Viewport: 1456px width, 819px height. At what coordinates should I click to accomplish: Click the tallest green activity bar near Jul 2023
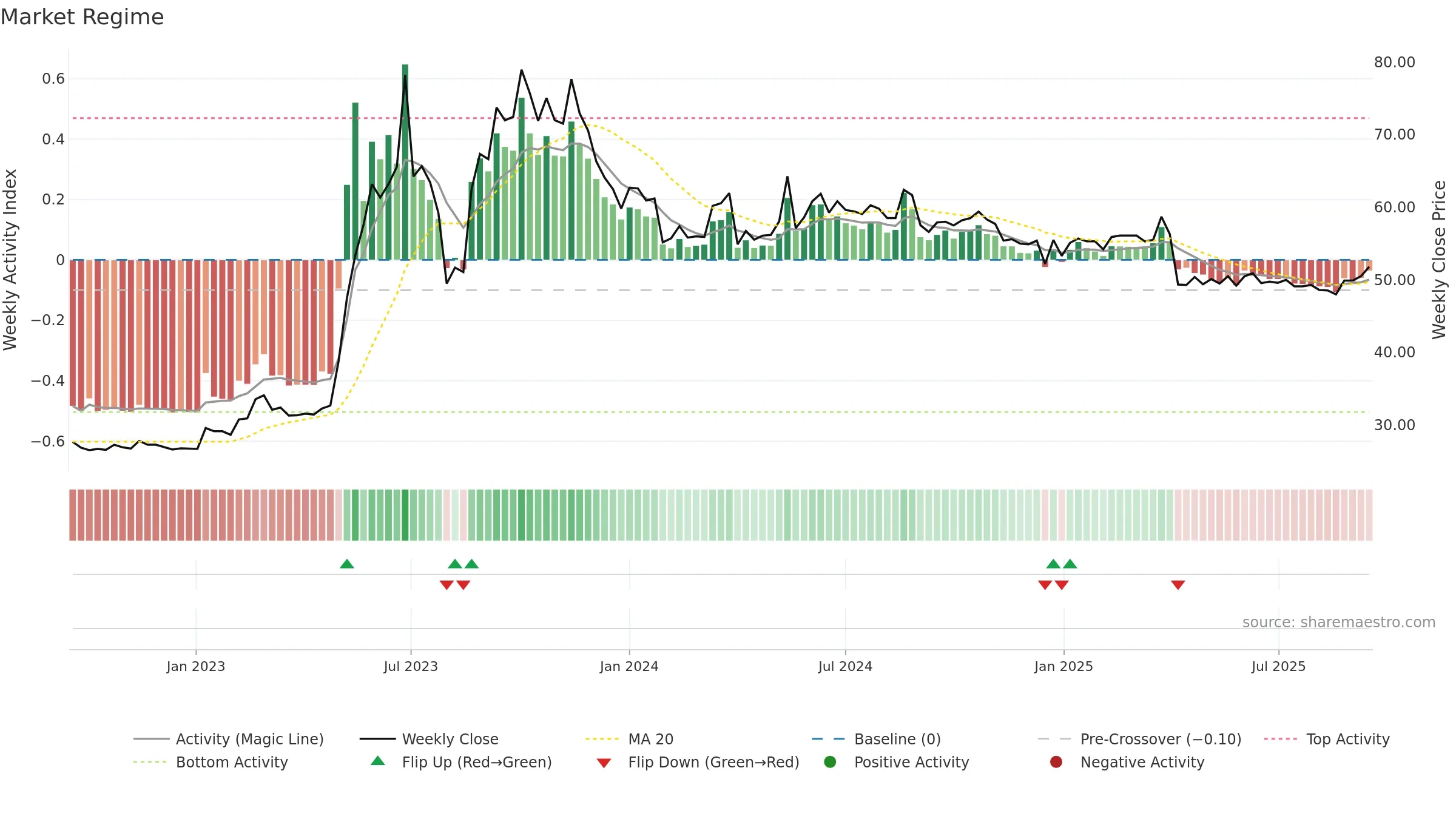click(405, 162)
